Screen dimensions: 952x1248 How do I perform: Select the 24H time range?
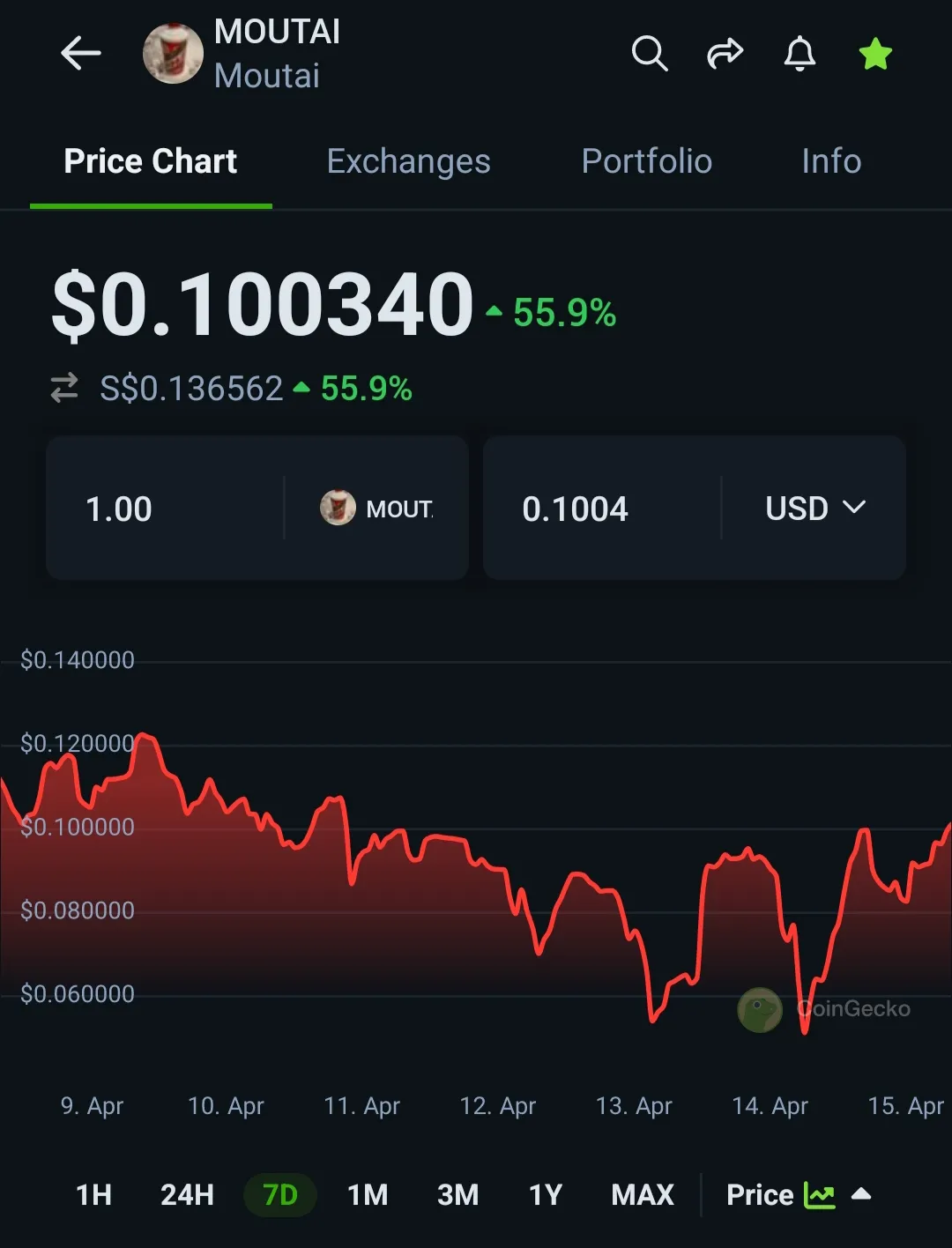[187, 1195]
